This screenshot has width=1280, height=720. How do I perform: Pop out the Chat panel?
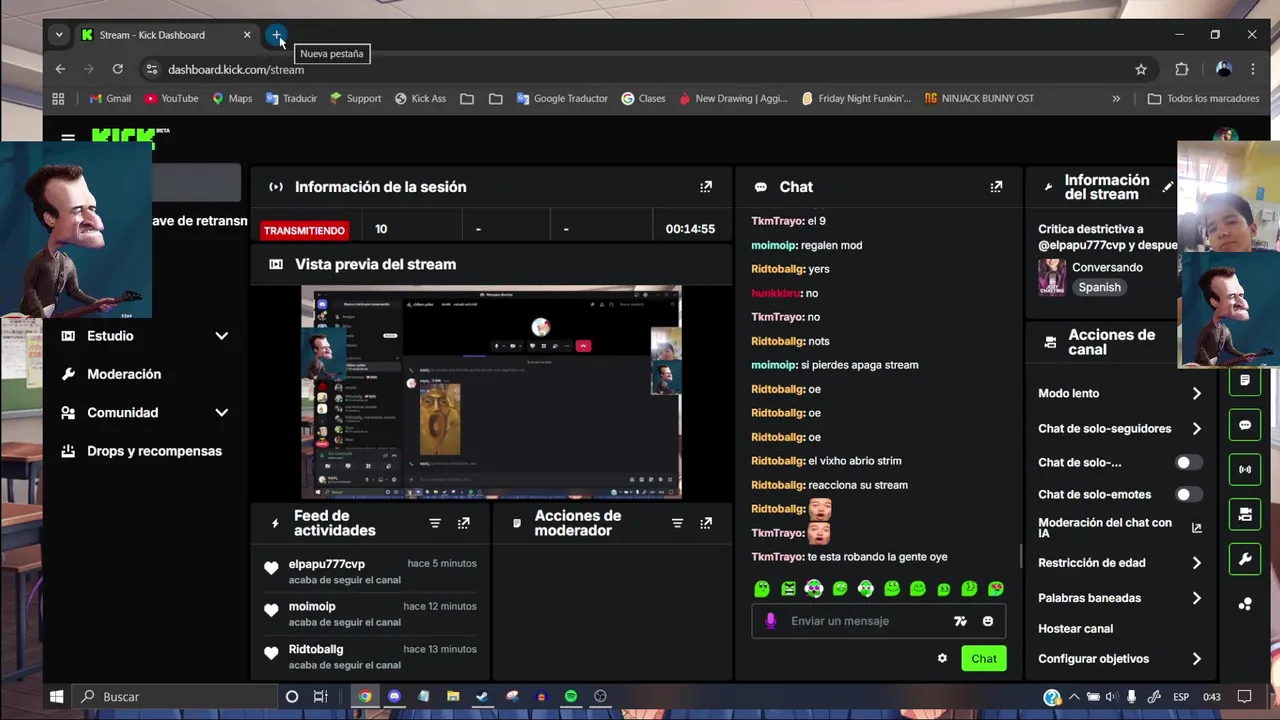pyautogui.click(x=996, y=187)
